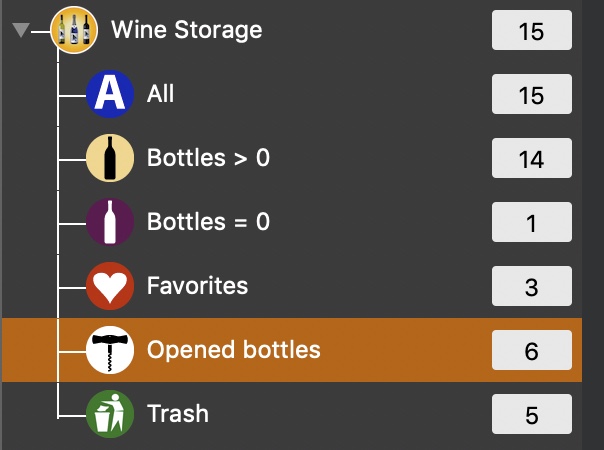Image resolution: width=604 pixels, height=450 pixels.
Task: Click the Wine Storage three-bottles icon
Action: click(74, 30)
